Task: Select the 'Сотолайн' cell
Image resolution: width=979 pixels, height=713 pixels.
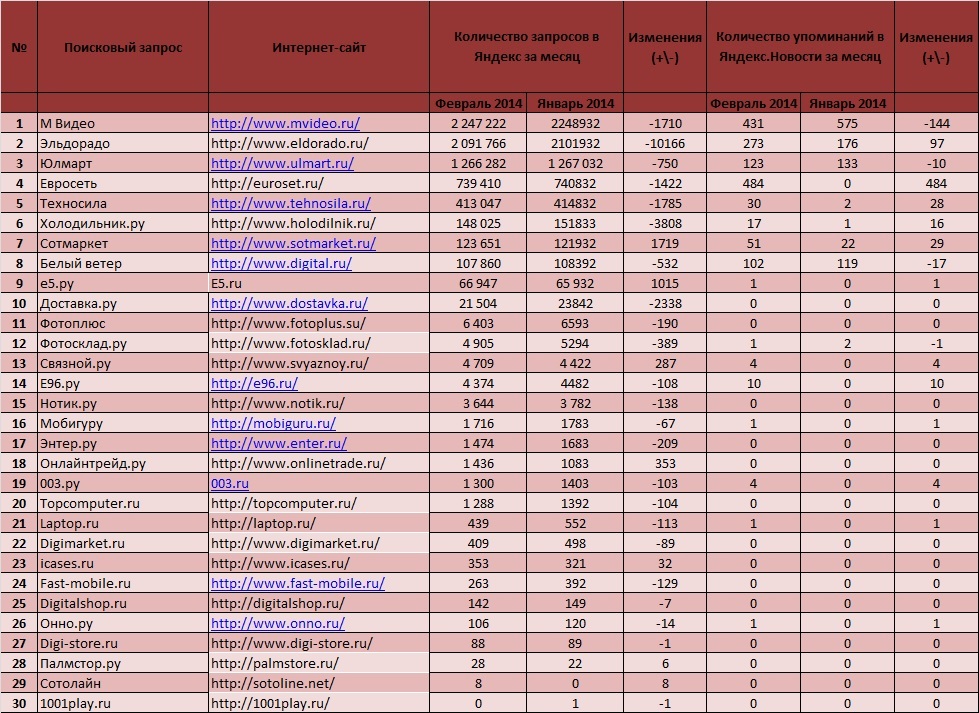Action: click(x=123, y=683)
